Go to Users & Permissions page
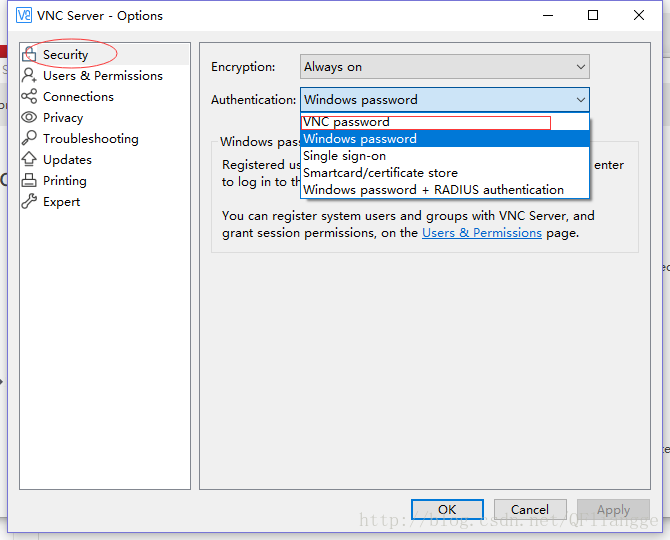Image resolution: width=670 pixels, height=540 pixels. 105,75
